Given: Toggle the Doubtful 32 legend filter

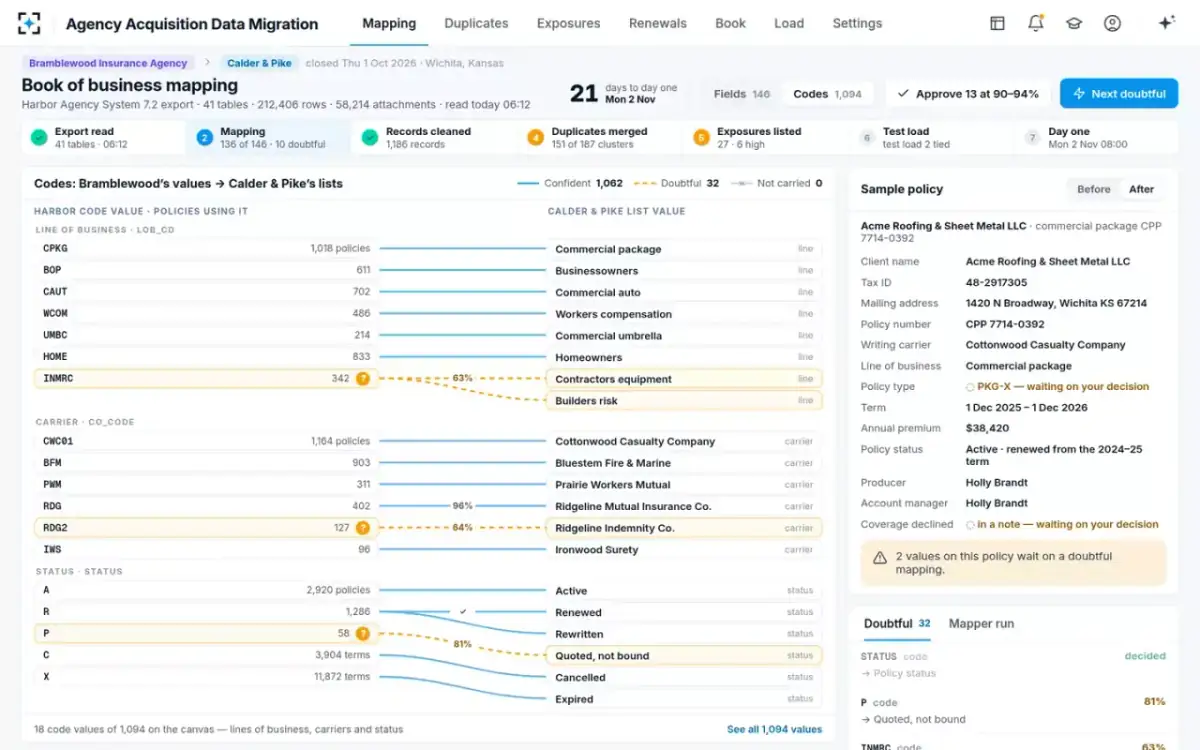Looking at the screenshot, I should coord(676,183).
